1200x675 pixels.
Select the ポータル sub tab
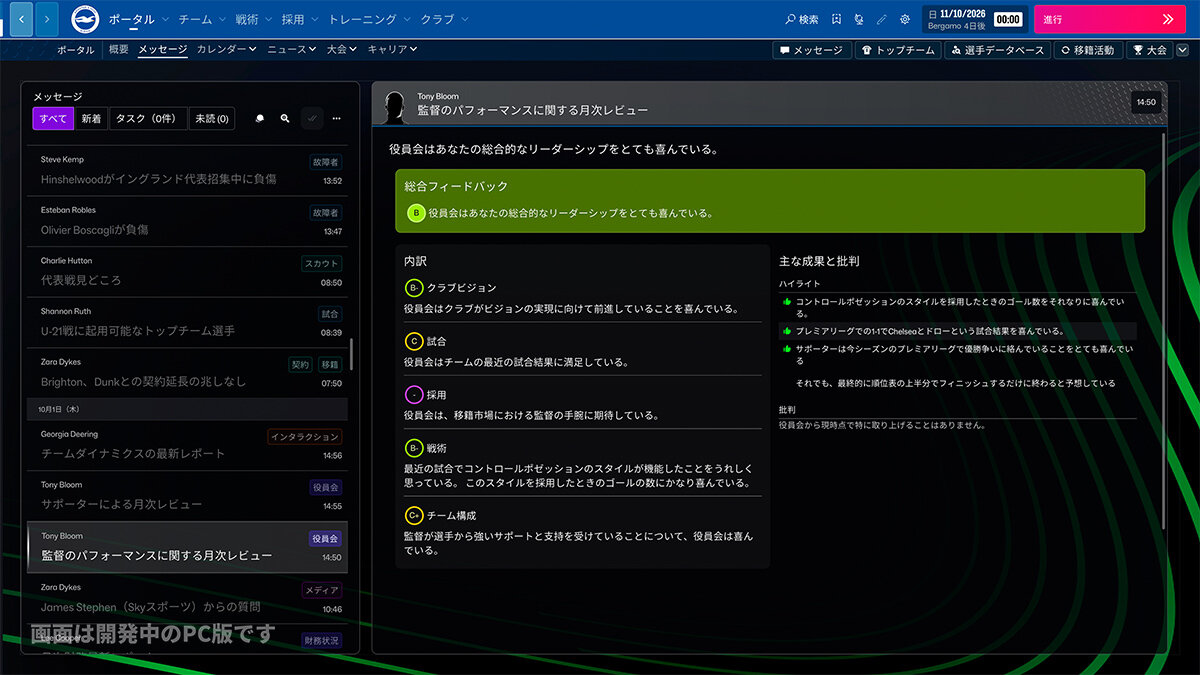coord(76,49)
